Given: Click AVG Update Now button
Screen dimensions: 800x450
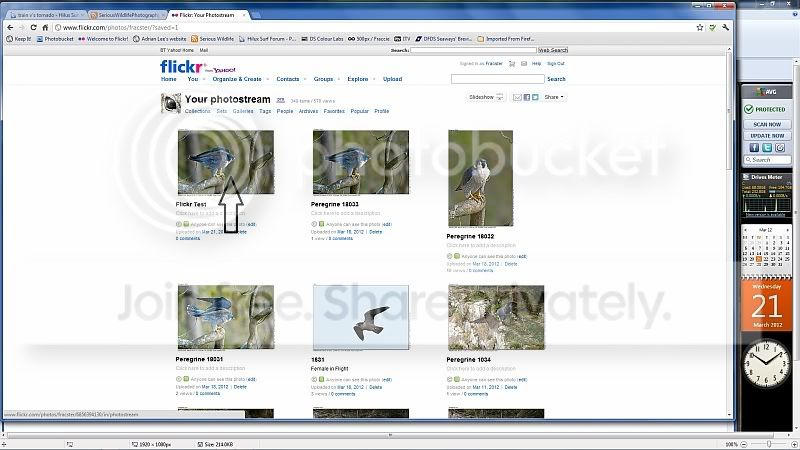Looking at the screenshot, I should (767, 136).
